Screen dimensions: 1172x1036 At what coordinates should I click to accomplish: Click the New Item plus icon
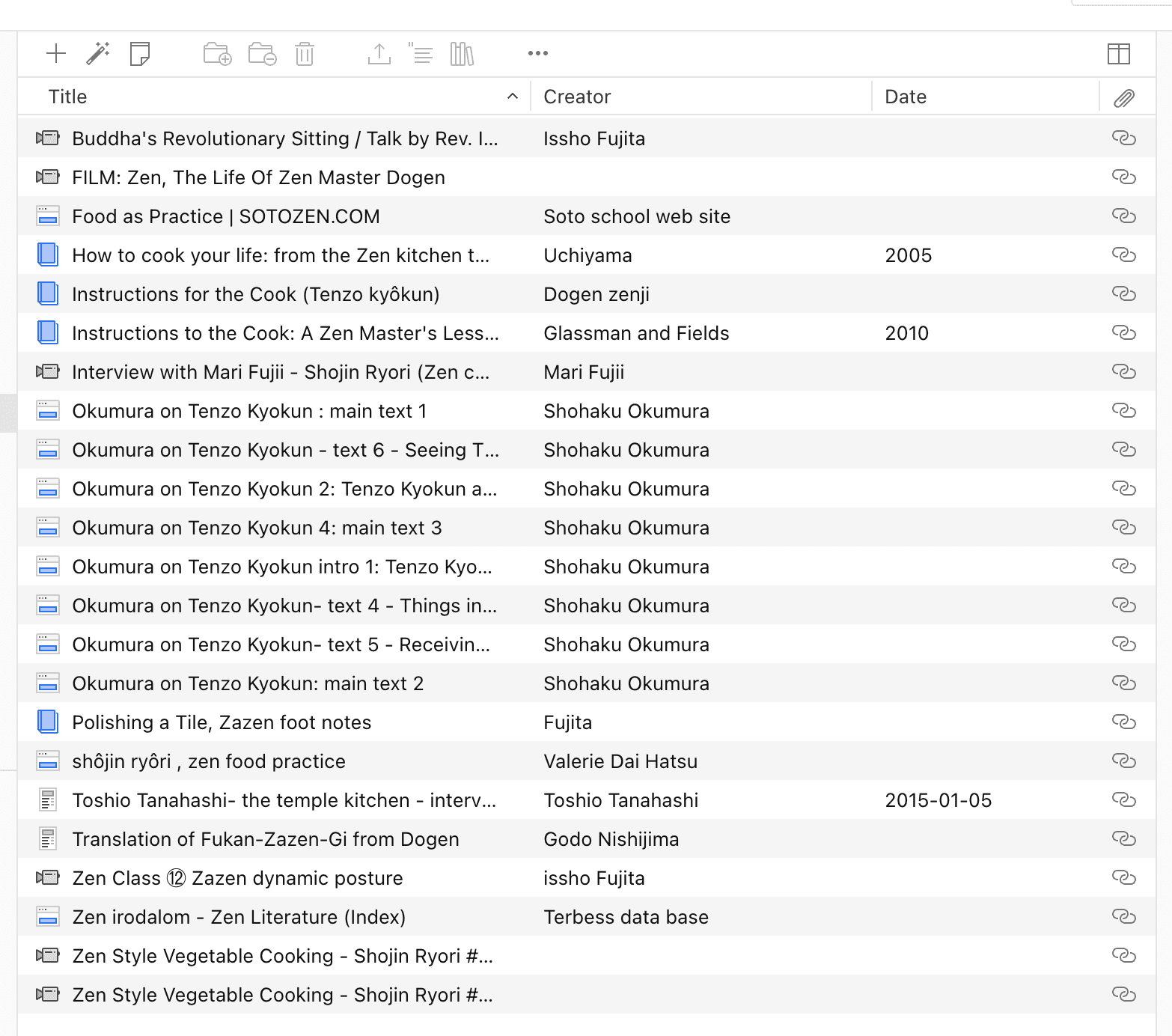pos(56,53)
